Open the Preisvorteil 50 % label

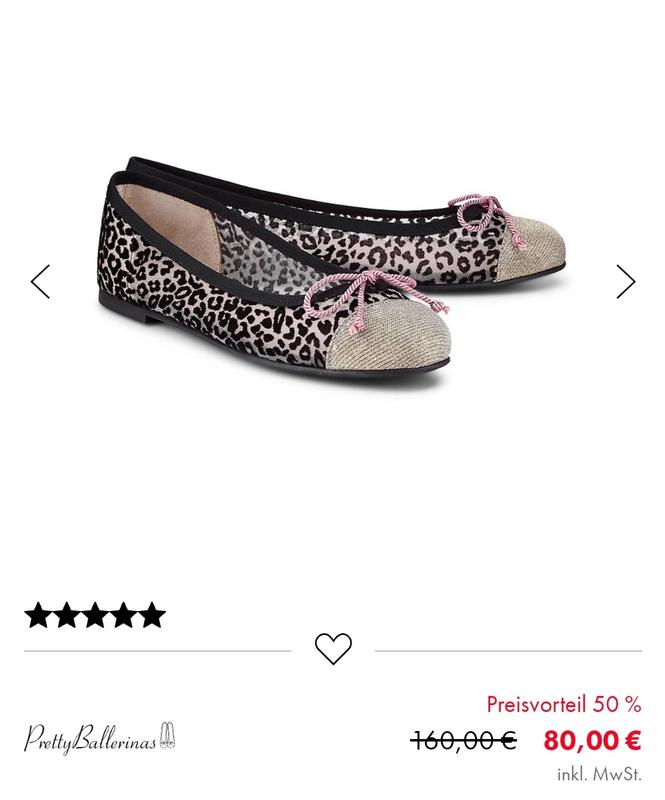coord(564,705)
